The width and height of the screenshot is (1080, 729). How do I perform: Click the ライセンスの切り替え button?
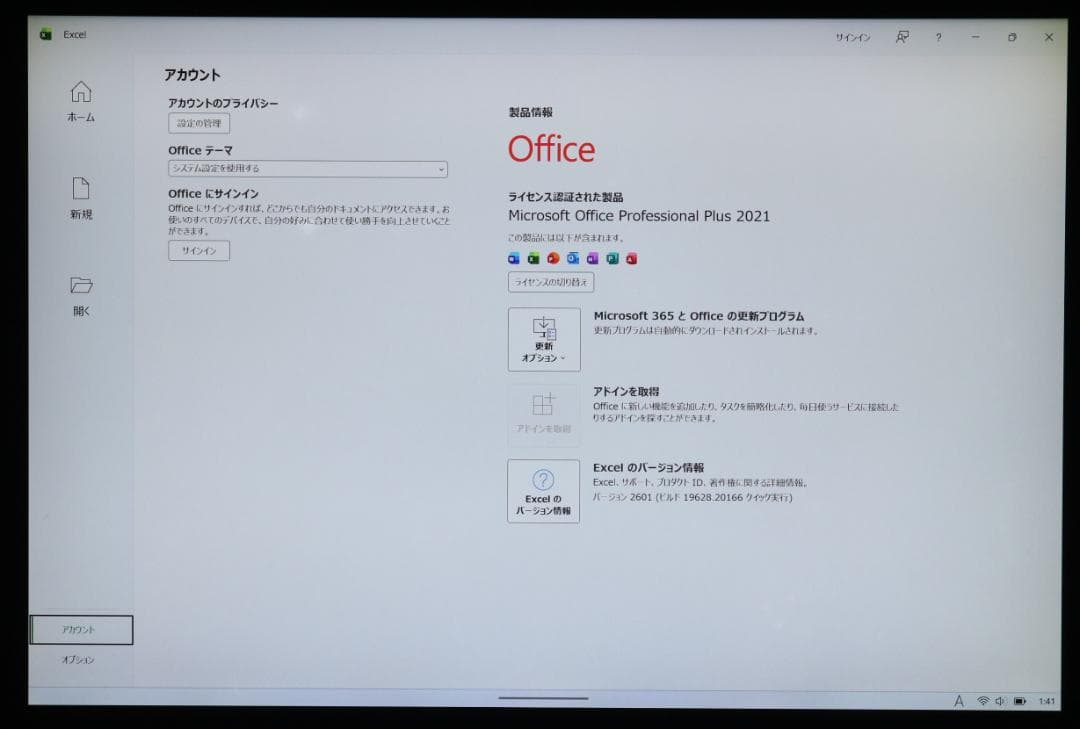[551, 282]
